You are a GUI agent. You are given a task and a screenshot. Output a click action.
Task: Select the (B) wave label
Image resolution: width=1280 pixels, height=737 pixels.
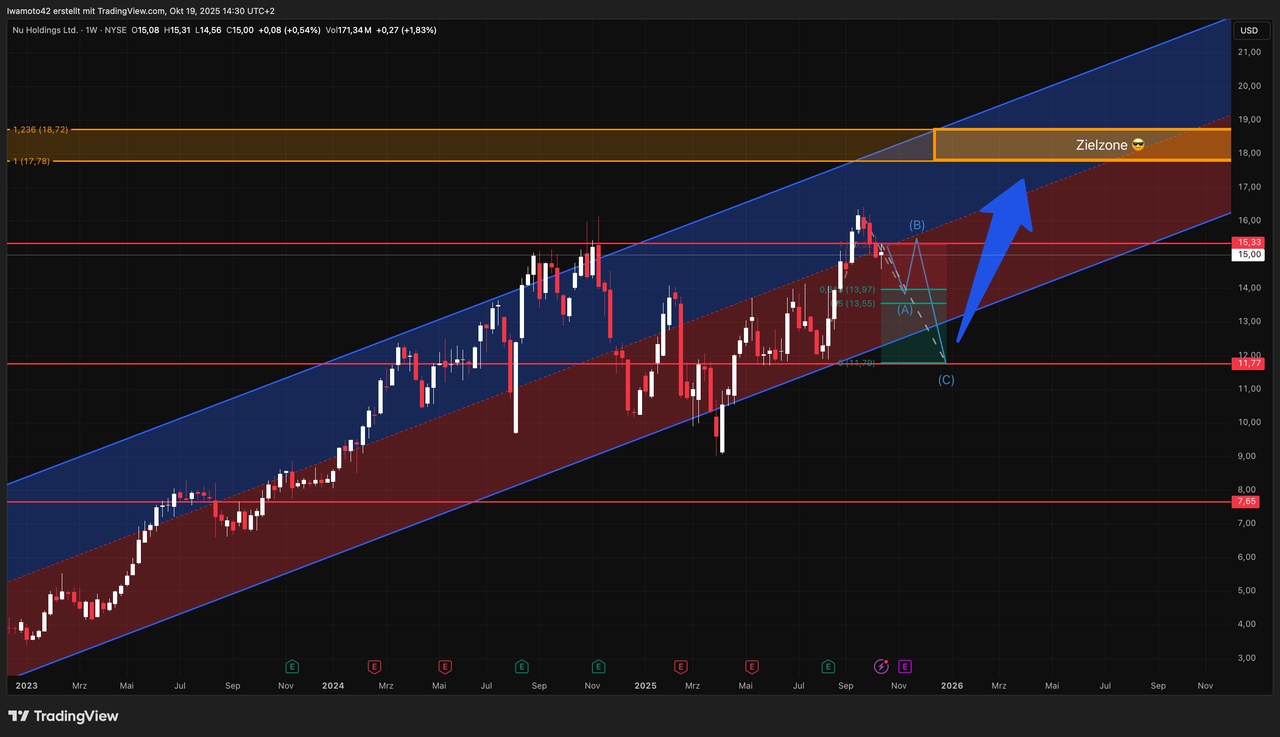point(917,225)
